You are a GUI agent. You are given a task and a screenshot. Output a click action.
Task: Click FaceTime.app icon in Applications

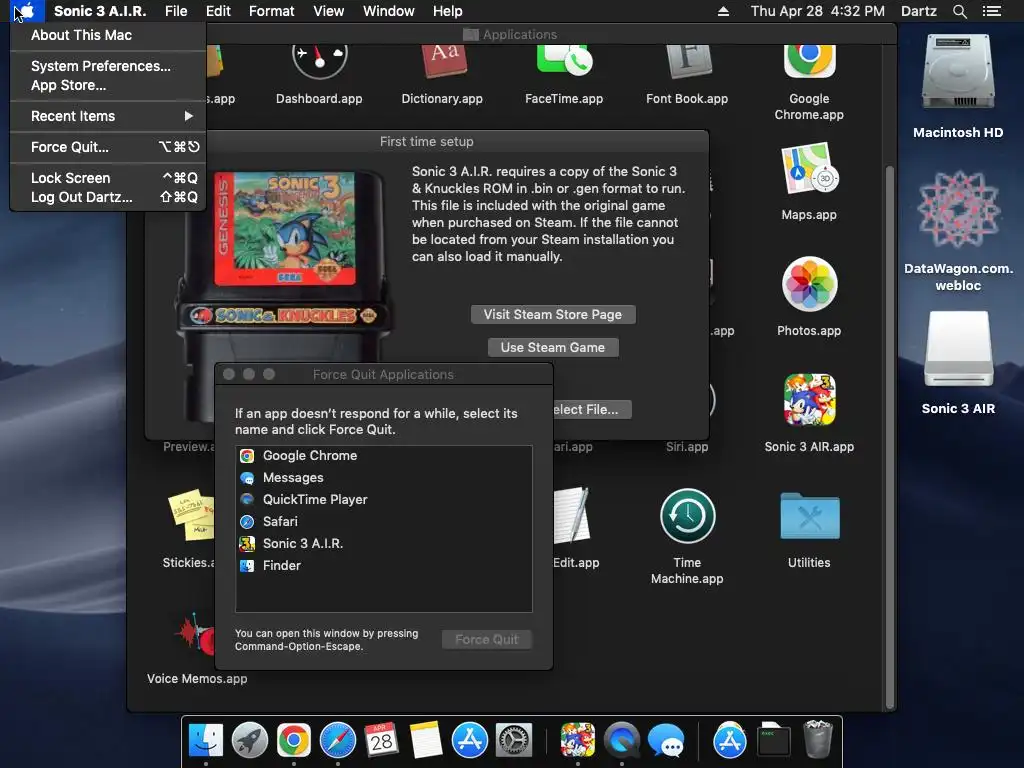[x=564, y=61]
